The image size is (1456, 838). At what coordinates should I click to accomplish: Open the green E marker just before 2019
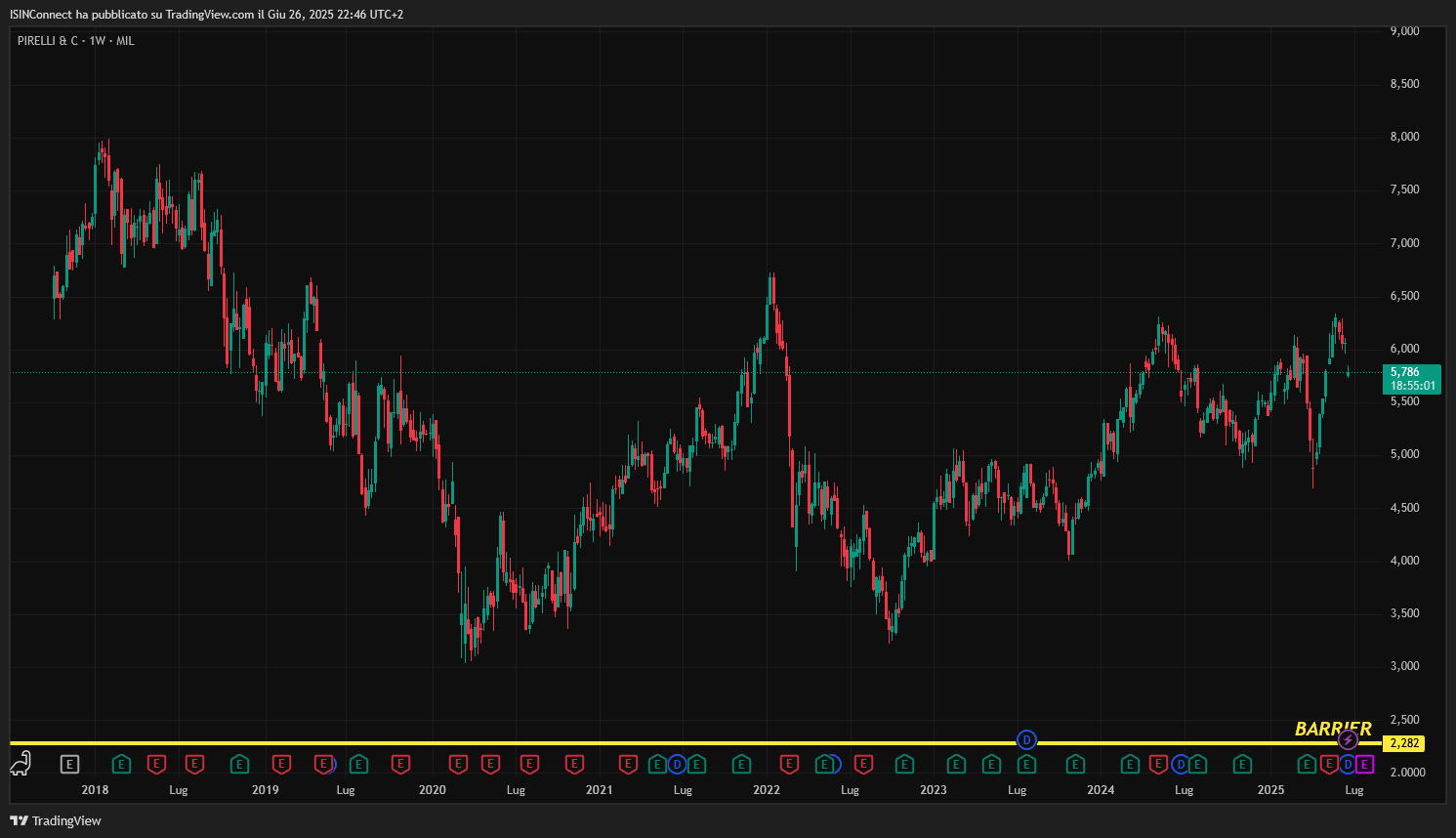coord(239,764)
